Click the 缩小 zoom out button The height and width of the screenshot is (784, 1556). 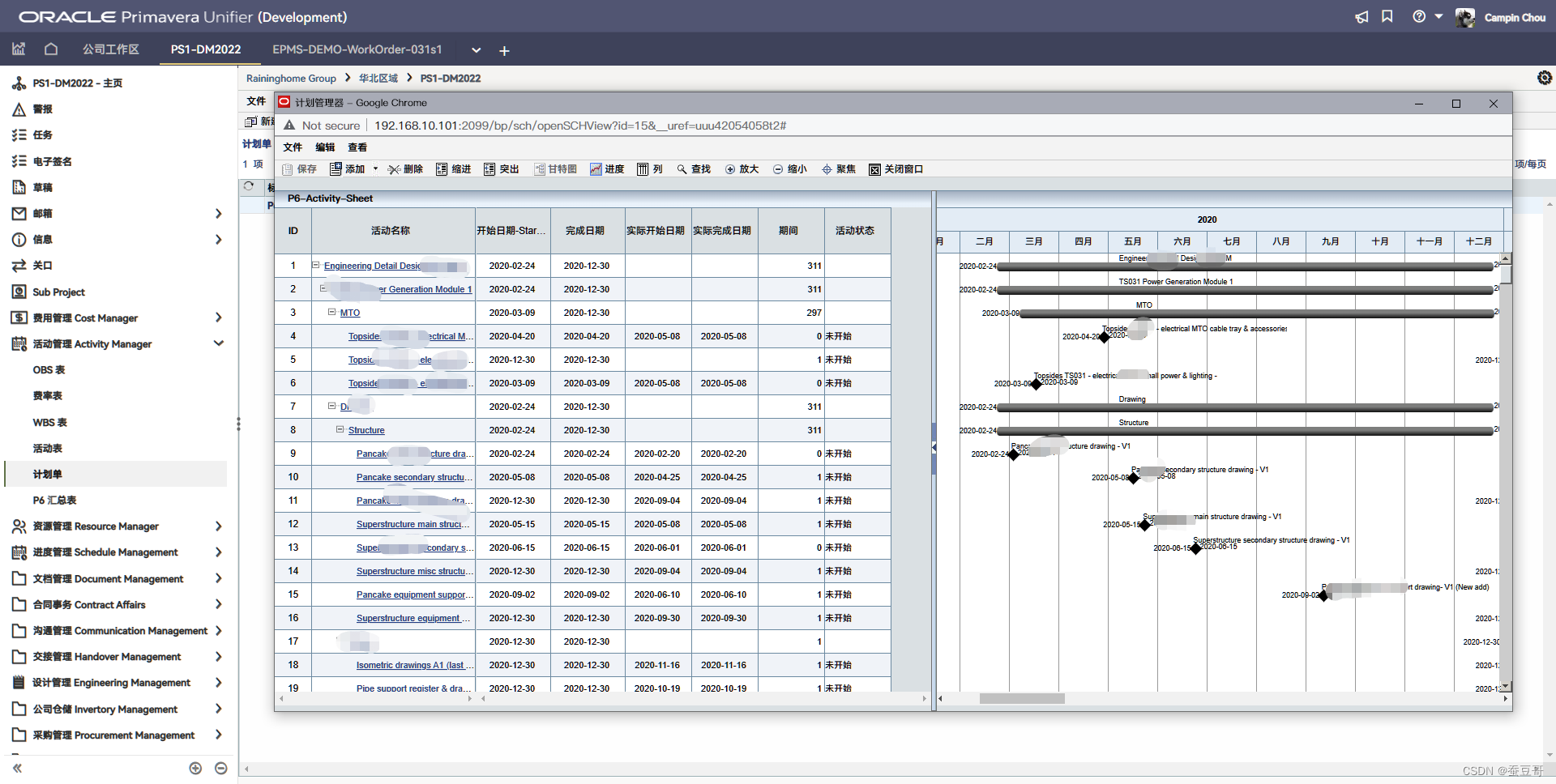790,169
